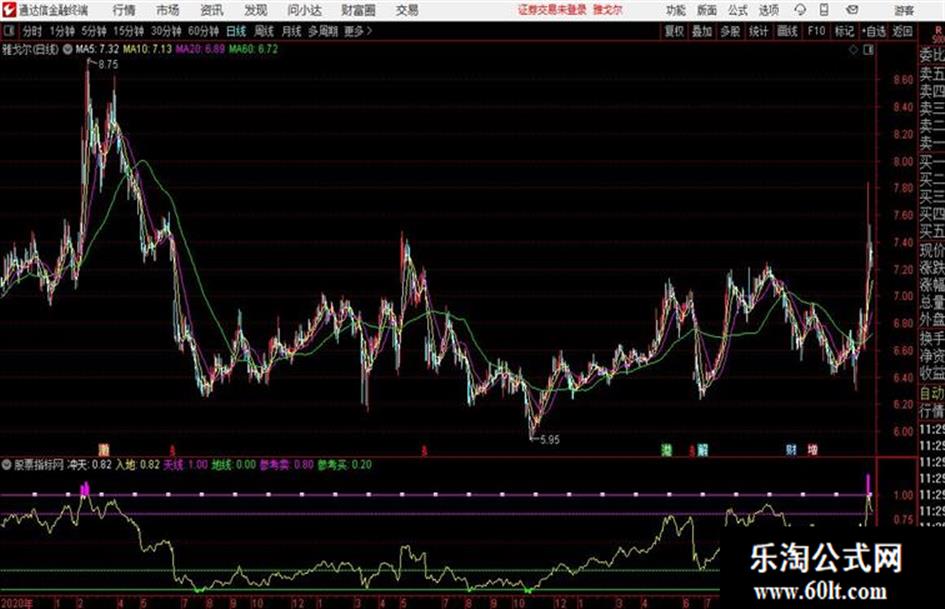Select the 多周期 multi-period tab
945x609 pixels.
pos(323,31)
